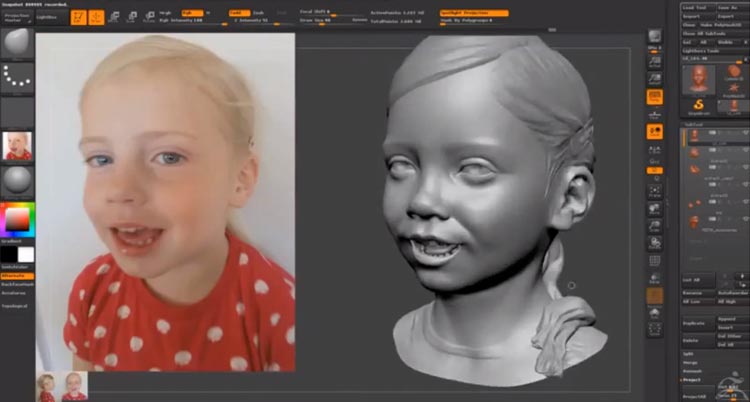
Task: Click the List All button
Action: [x=698, y=280]
